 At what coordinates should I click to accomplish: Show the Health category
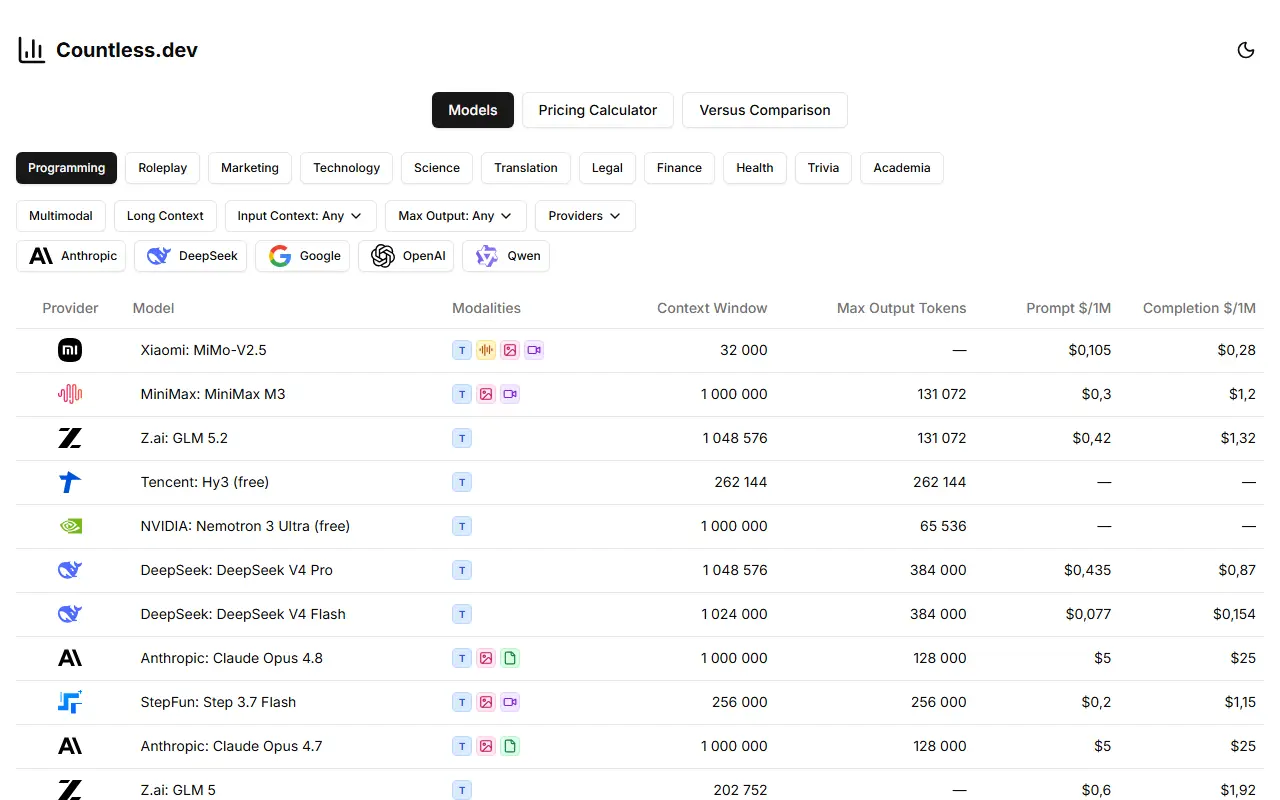coord(755,168)
